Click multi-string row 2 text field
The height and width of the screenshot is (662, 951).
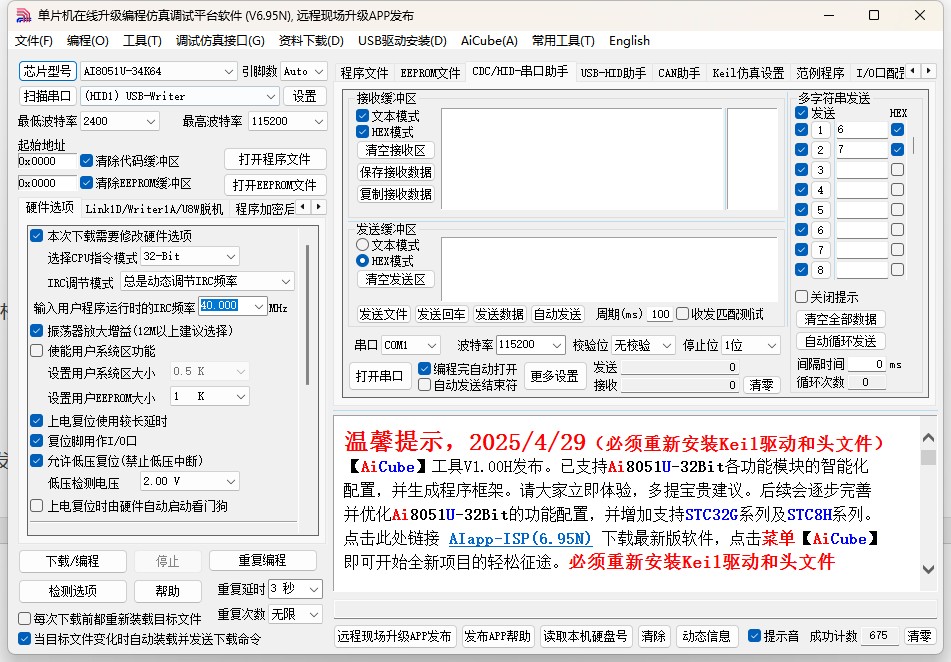[862, 149]
